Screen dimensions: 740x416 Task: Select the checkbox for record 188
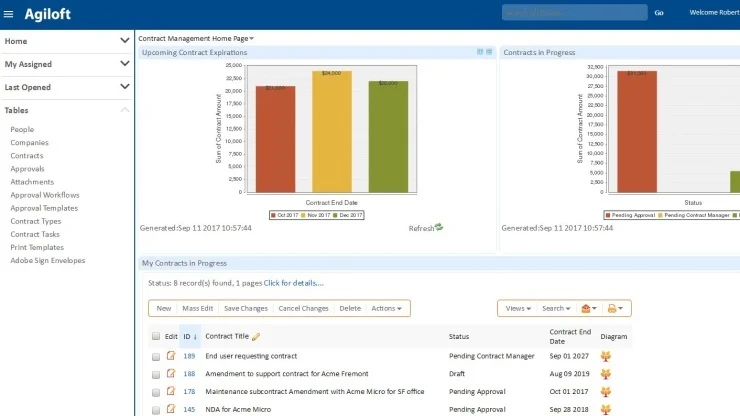click(x=155, y=374)
